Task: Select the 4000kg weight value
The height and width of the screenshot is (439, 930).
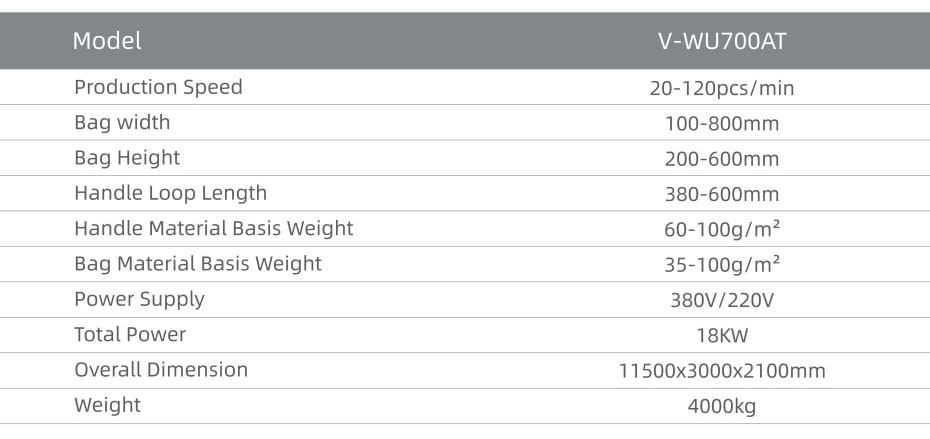Action: [x=722, y=407]
